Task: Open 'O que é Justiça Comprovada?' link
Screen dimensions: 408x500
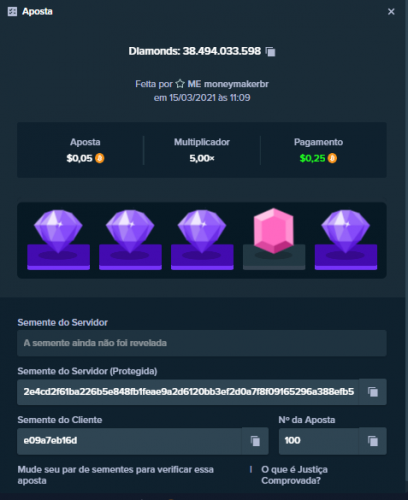Action: pyautogui.click(x=294, y=475)
